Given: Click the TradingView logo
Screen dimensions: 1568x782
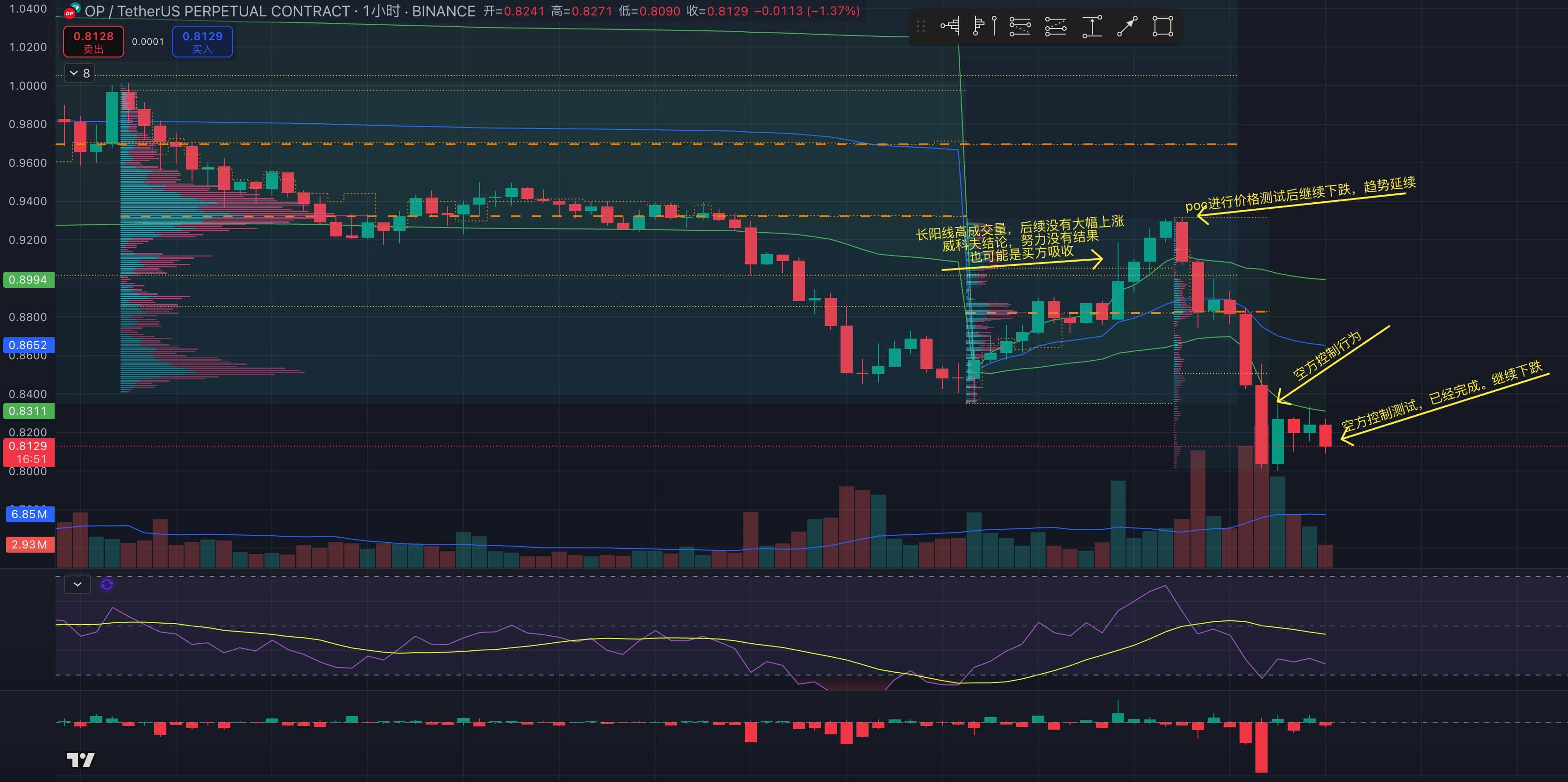Looking at the screenshot, I should pos(80,760).
